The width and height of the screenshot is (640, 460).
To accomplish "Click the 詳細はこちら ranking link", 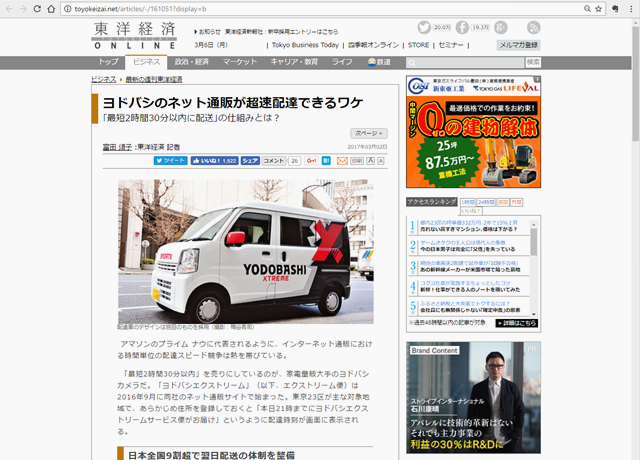I will [518, 323].
